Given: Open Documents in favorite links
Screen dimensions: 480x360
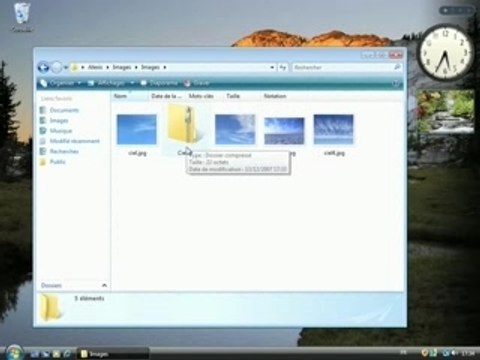Looking at the screenshot, I should 59,110.
